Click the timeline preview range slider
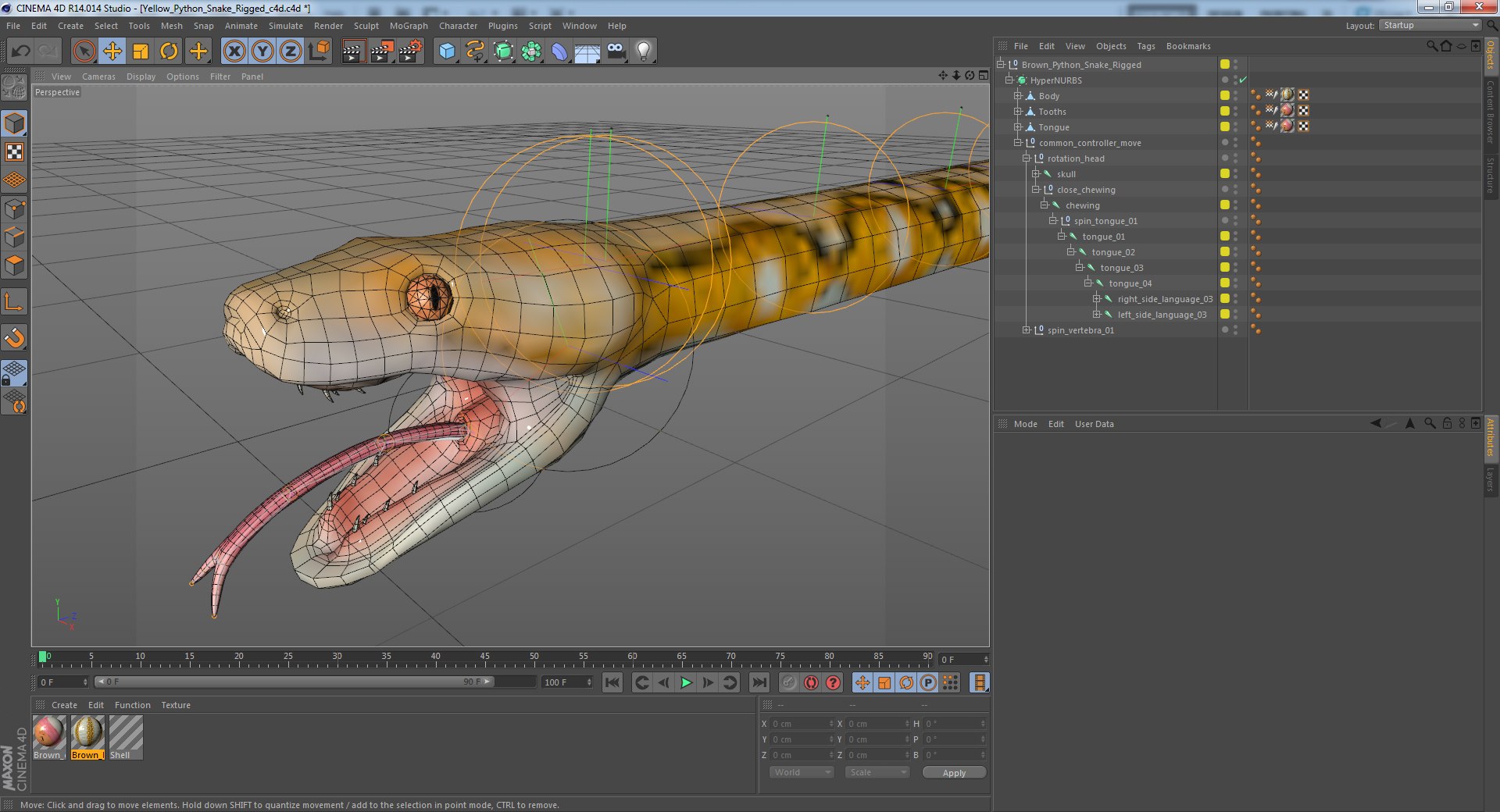The image size is (1500, 812). tap(295, 682)
